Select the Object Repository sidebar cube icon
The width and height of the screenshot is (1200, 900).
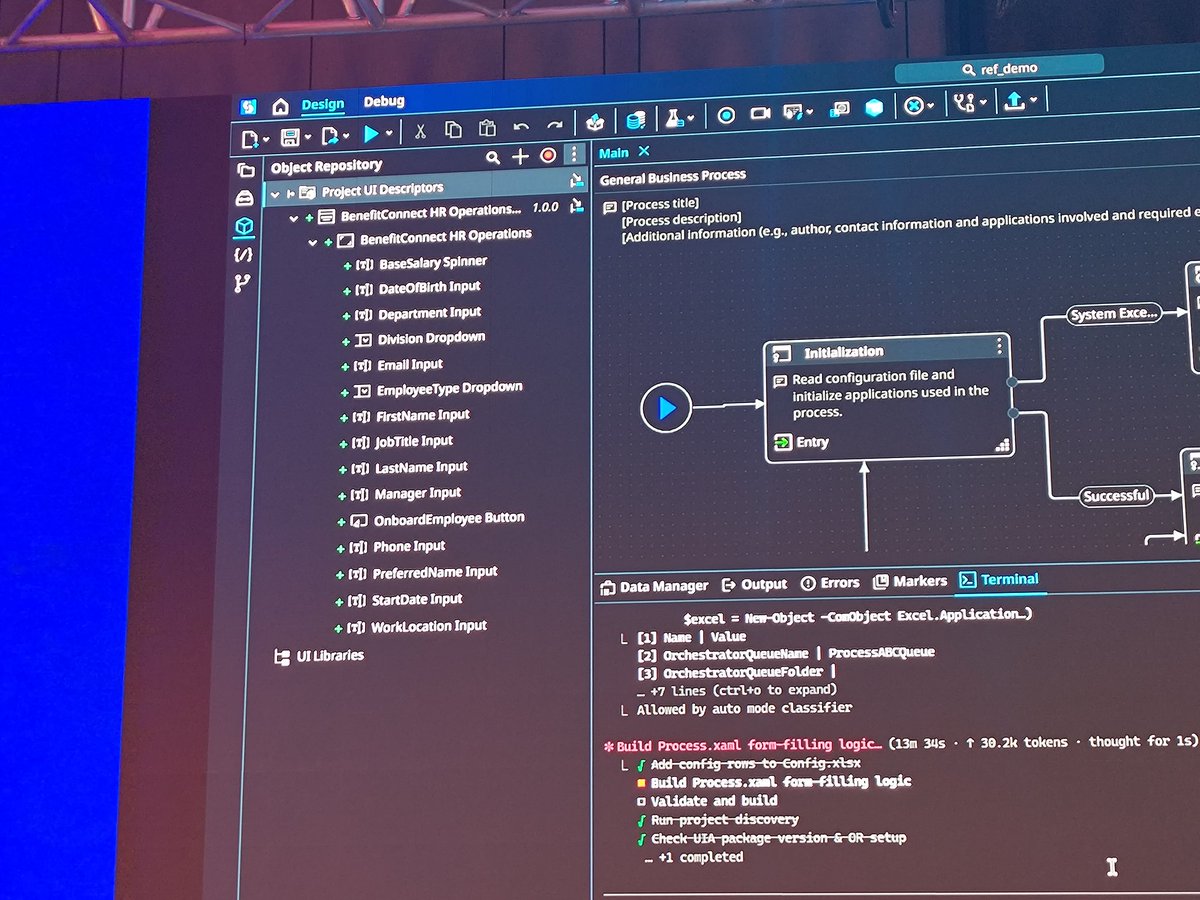coord(244,227)
